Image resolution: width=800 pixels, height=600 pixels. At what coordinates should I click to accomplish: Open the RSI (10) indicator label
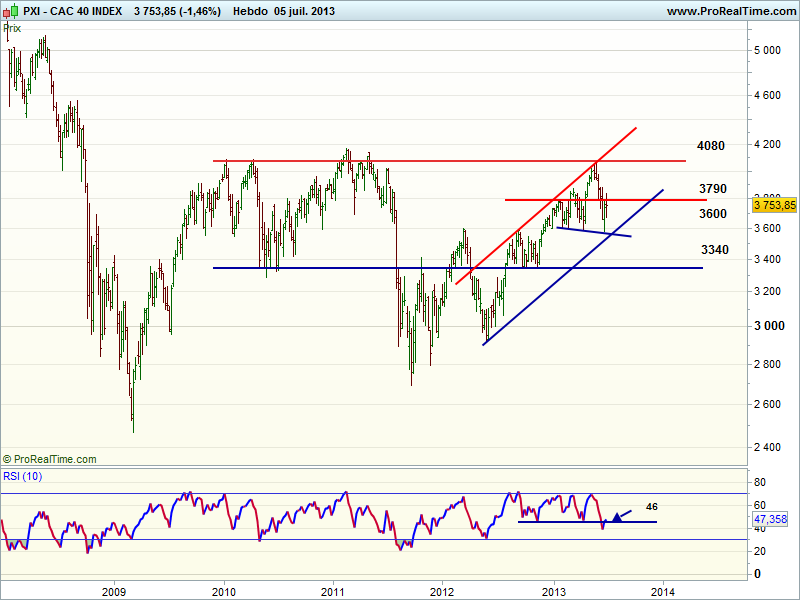click(22, 475)
